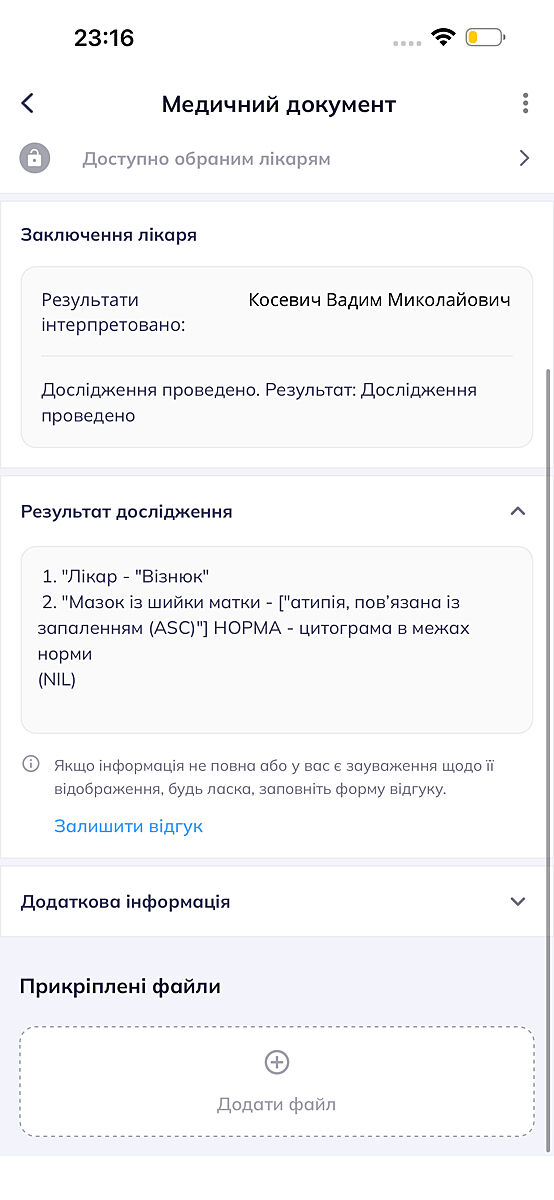Tap the back arrow icon
554x1200 pixels.
(x=28, y=103)
